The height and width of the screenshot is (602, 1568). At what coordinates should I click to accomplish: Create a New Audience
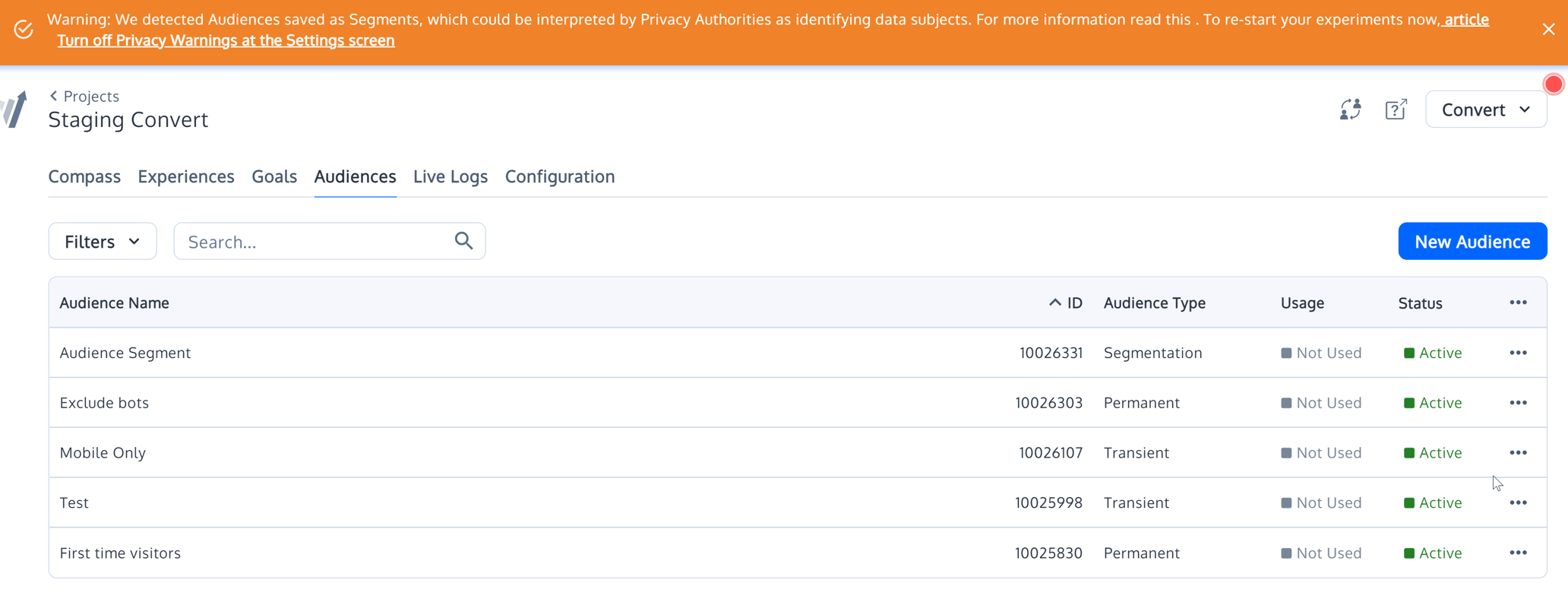point(1472,242)
